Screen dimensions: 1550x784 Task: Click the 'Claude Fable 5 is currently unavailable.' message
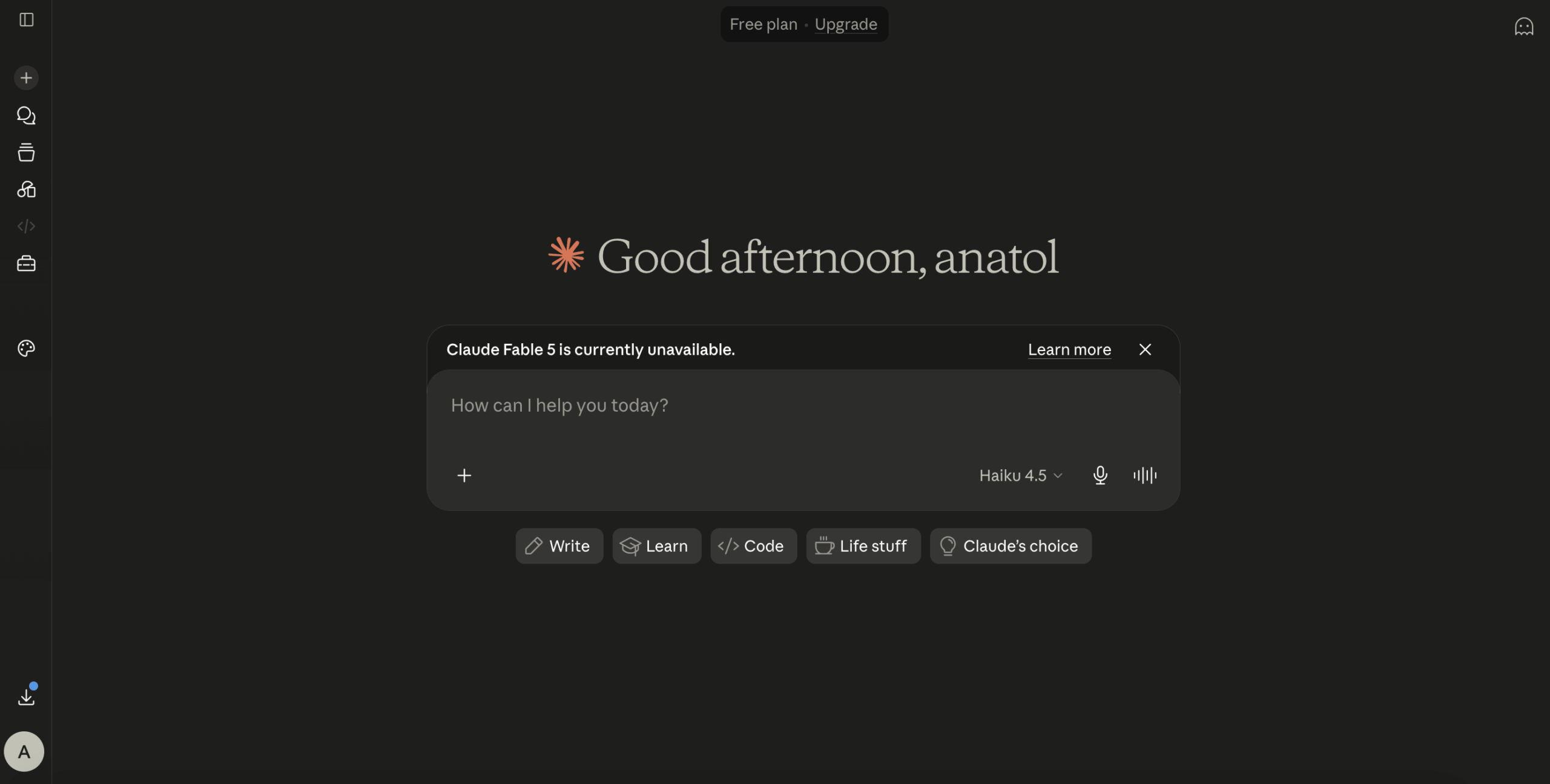[x=590, y=349]
